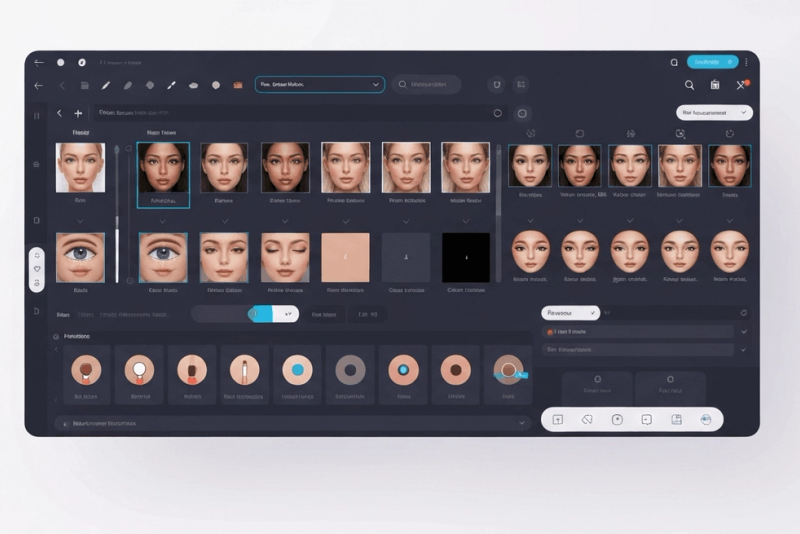
Task: Select the closed-eyes face thumbnail
Action: coord(285,257)
